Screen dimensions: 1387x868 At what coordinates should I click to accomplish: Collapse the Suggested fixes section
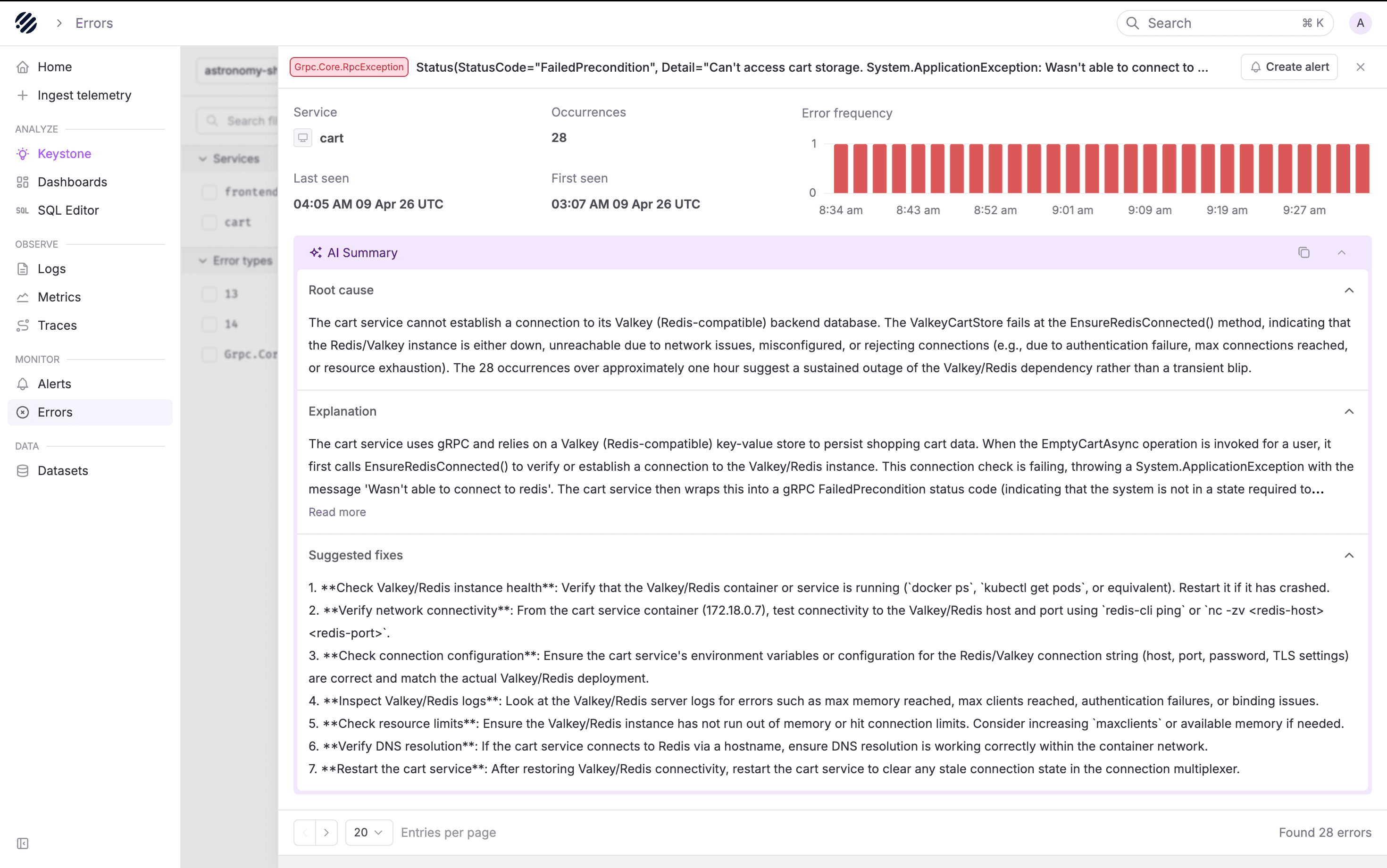point(1349,555)
